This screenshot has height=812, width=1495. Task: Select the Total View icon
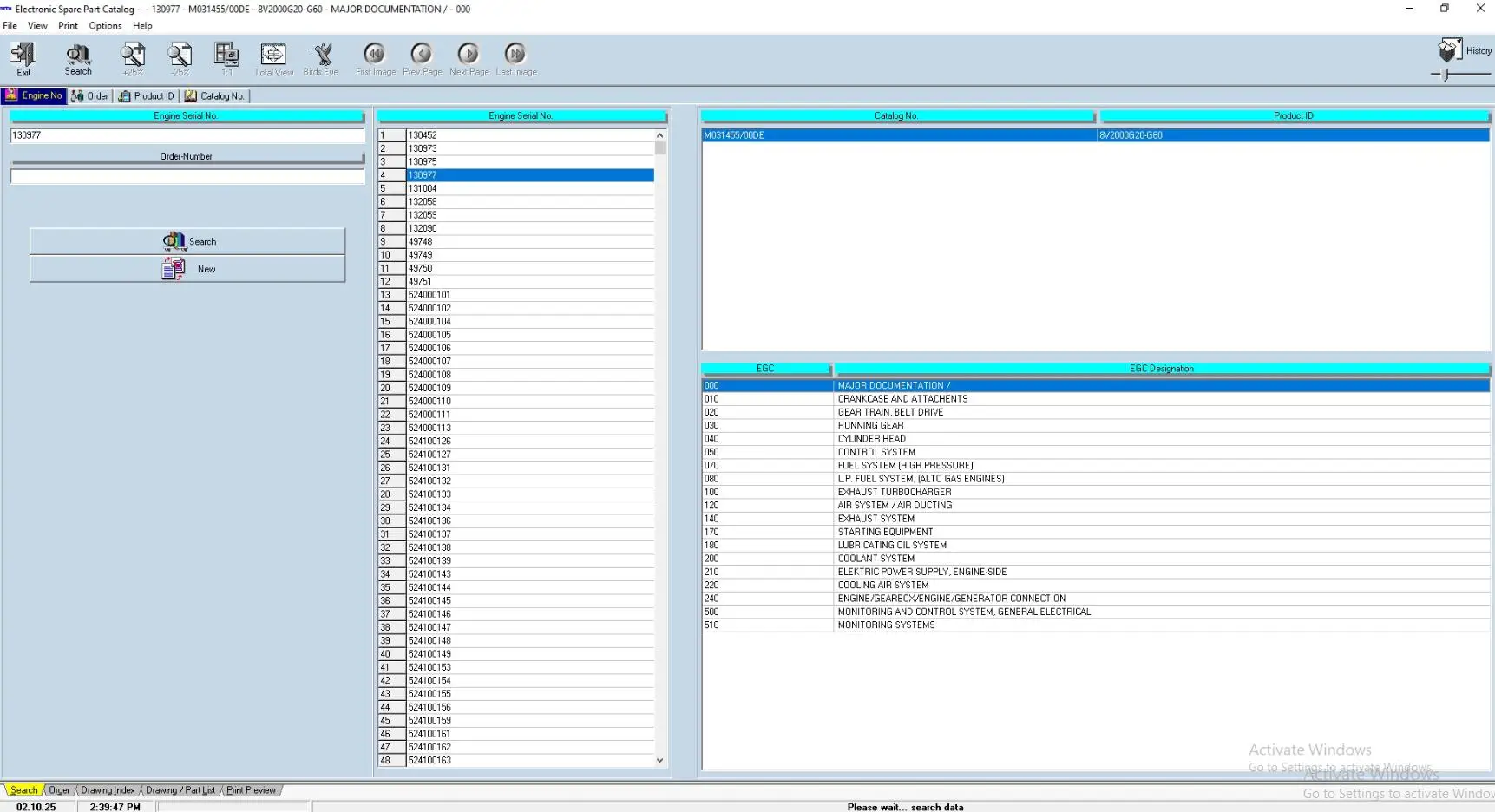coord(273,57)
